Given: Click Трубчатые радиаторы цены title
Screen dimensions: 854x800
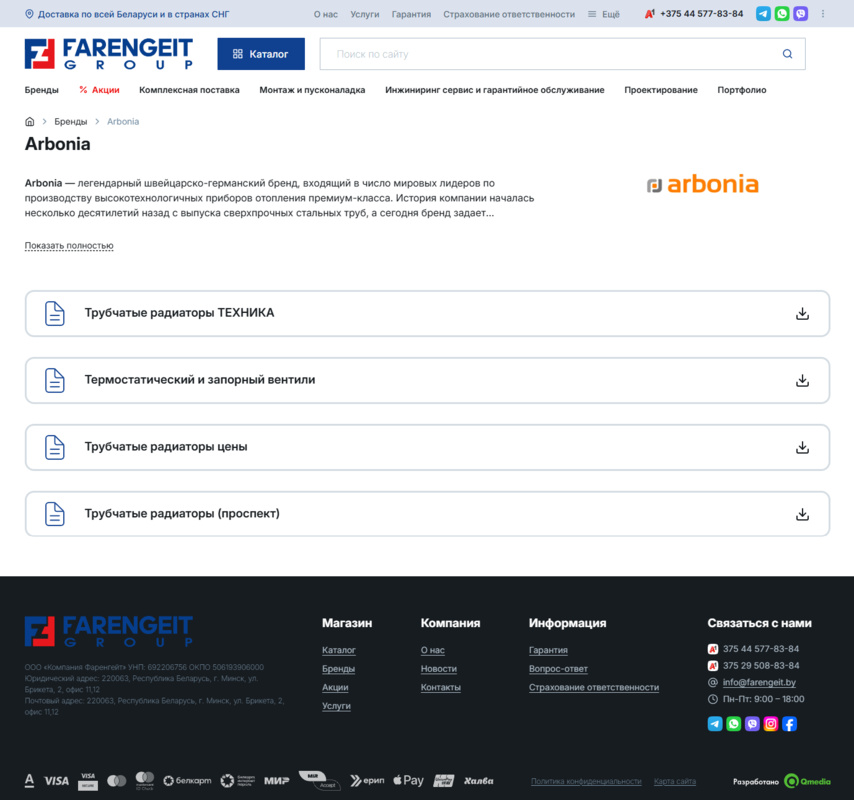Looking at the screenshot, I should 166,447.
